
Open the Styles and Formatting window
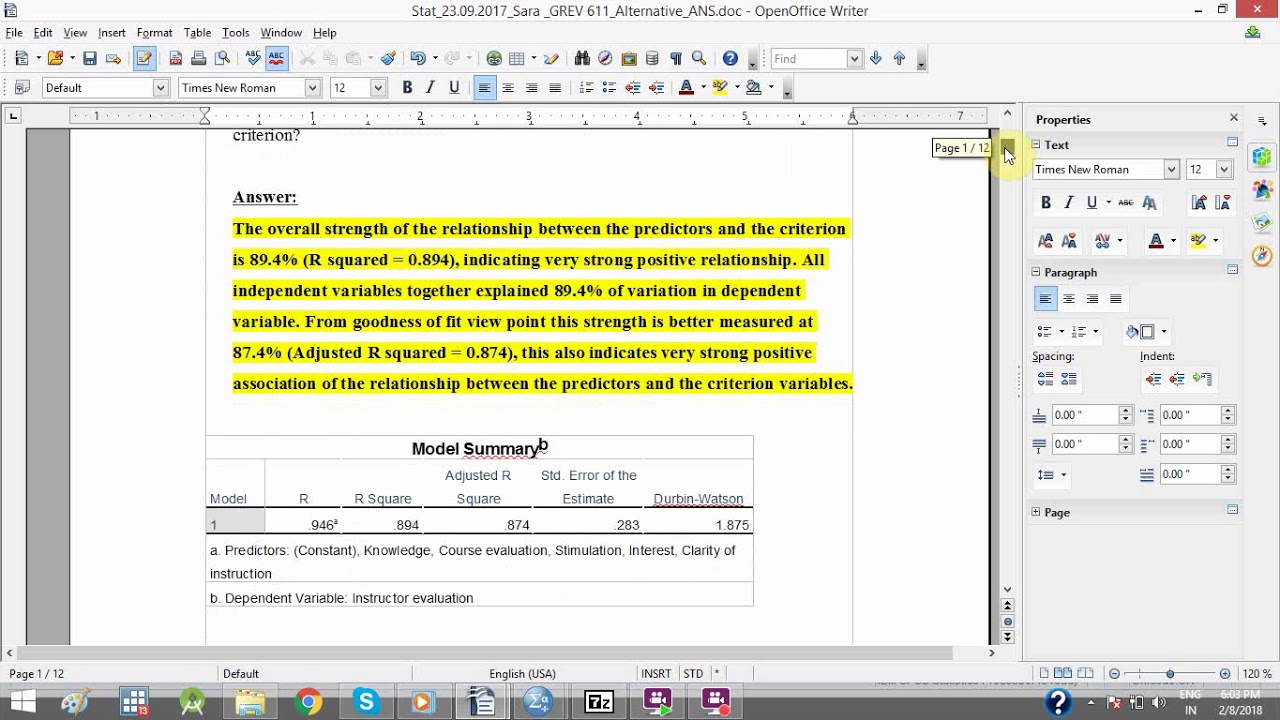coord(22,88)
